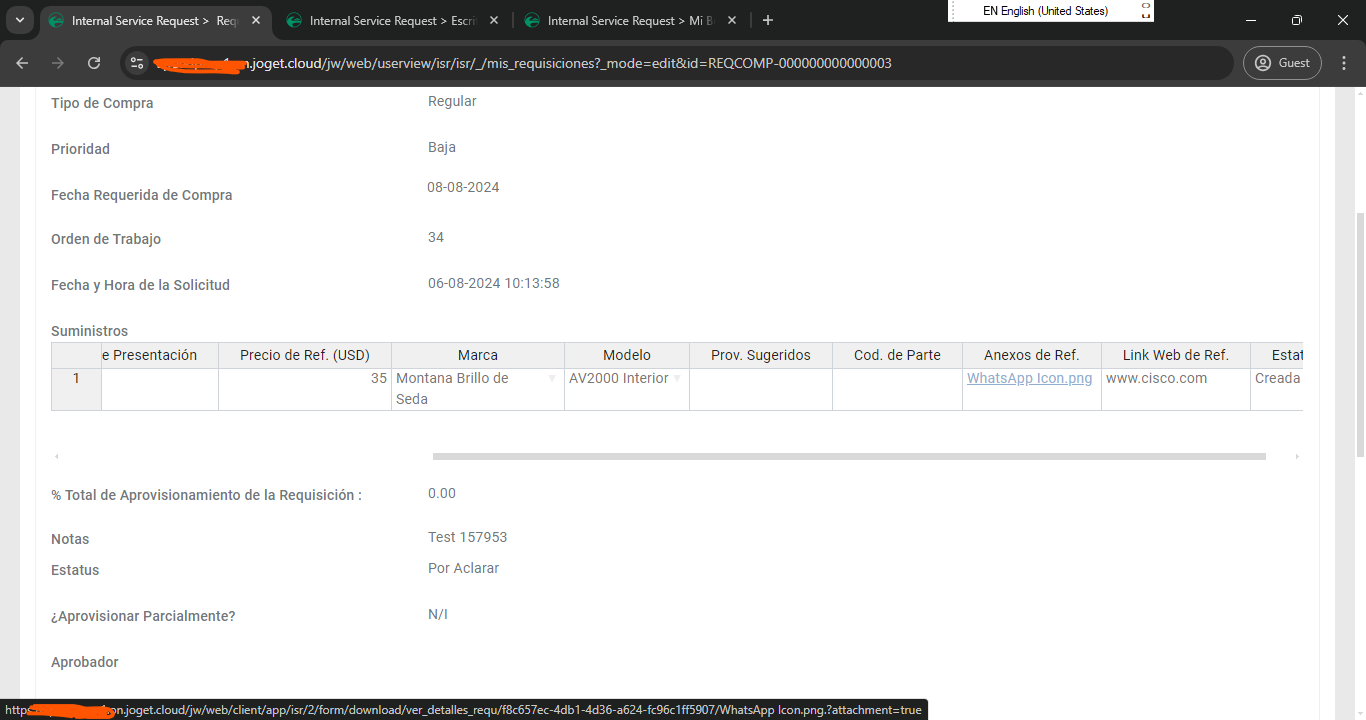The image size is (1366, 720).
Task: Click the '06-08-2024 10:13:58' timestamp
Action: pos(494,283)
